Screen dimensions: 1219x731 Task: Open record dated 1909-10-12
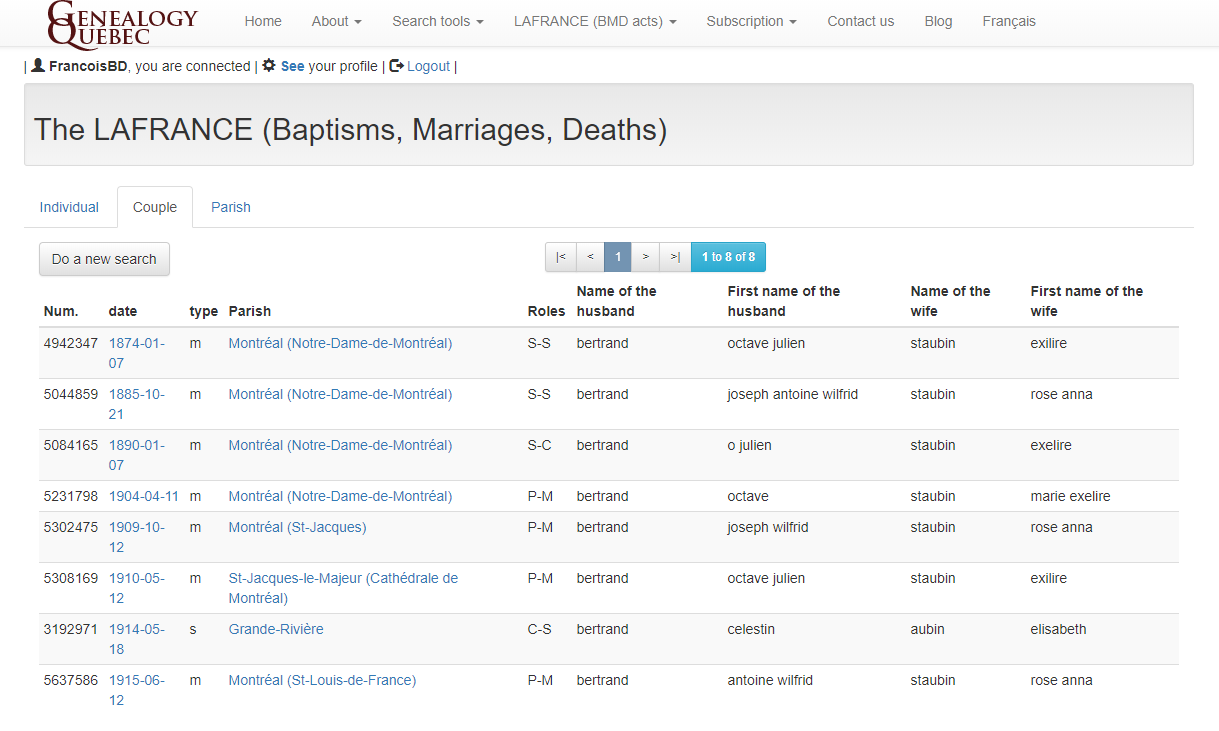click(x=137, y=537)
